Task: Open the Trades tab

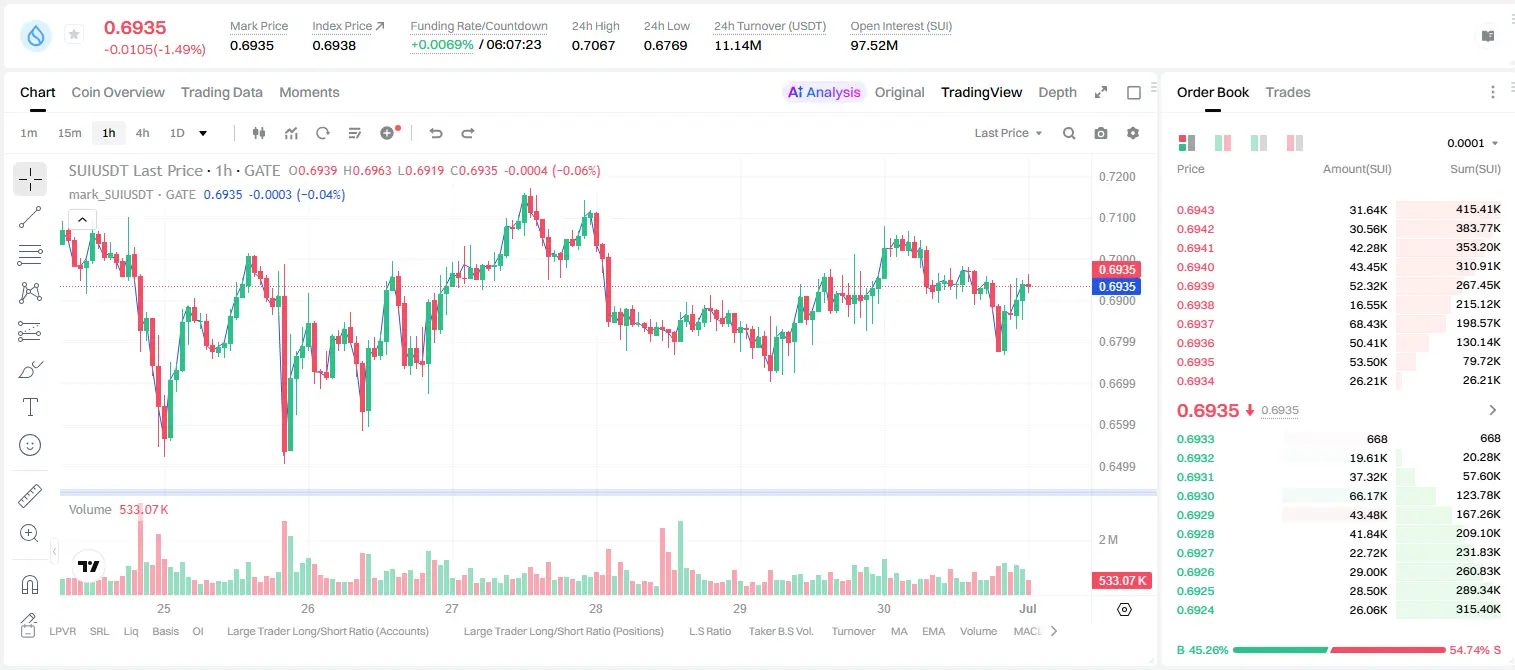Action: coord(1288,92)
